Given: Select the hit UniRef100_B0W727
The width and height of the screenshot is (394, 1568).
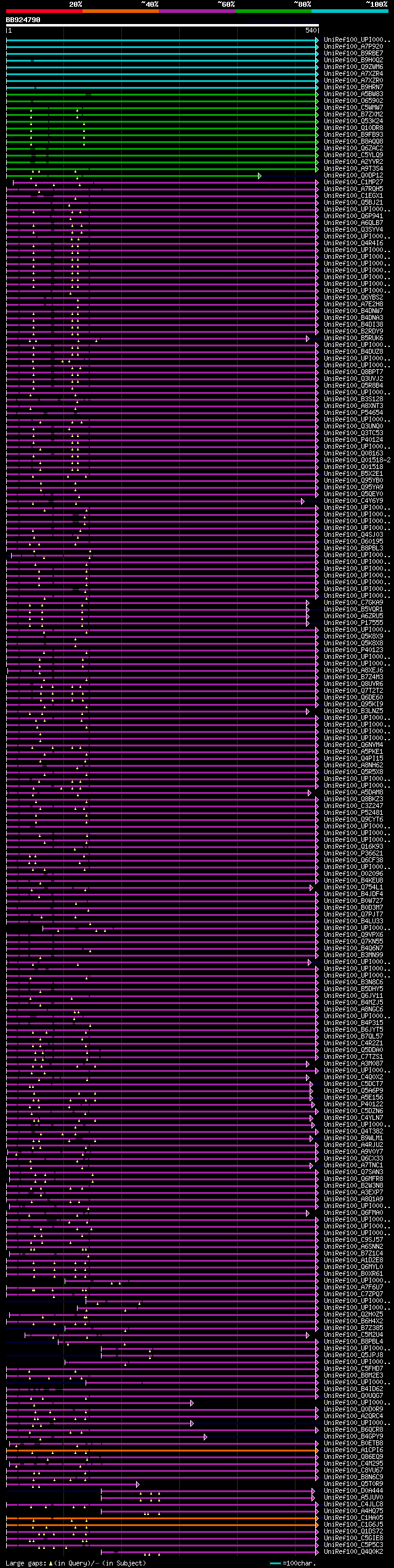Looking at the screenshot, I should (353, 901).
